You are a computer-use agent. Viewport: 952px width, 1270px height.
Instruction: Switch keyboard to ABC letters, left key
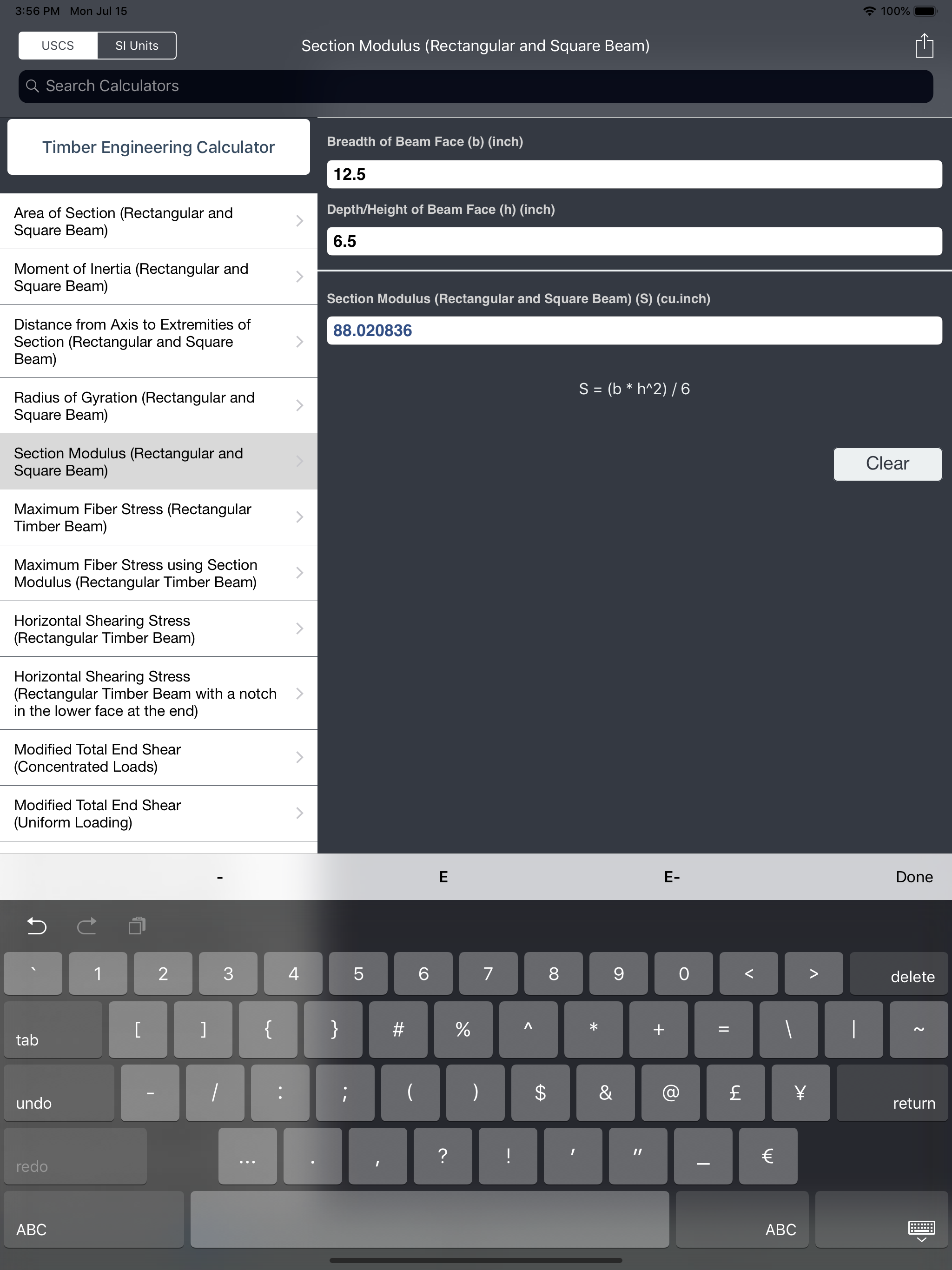click(93, 1218)
